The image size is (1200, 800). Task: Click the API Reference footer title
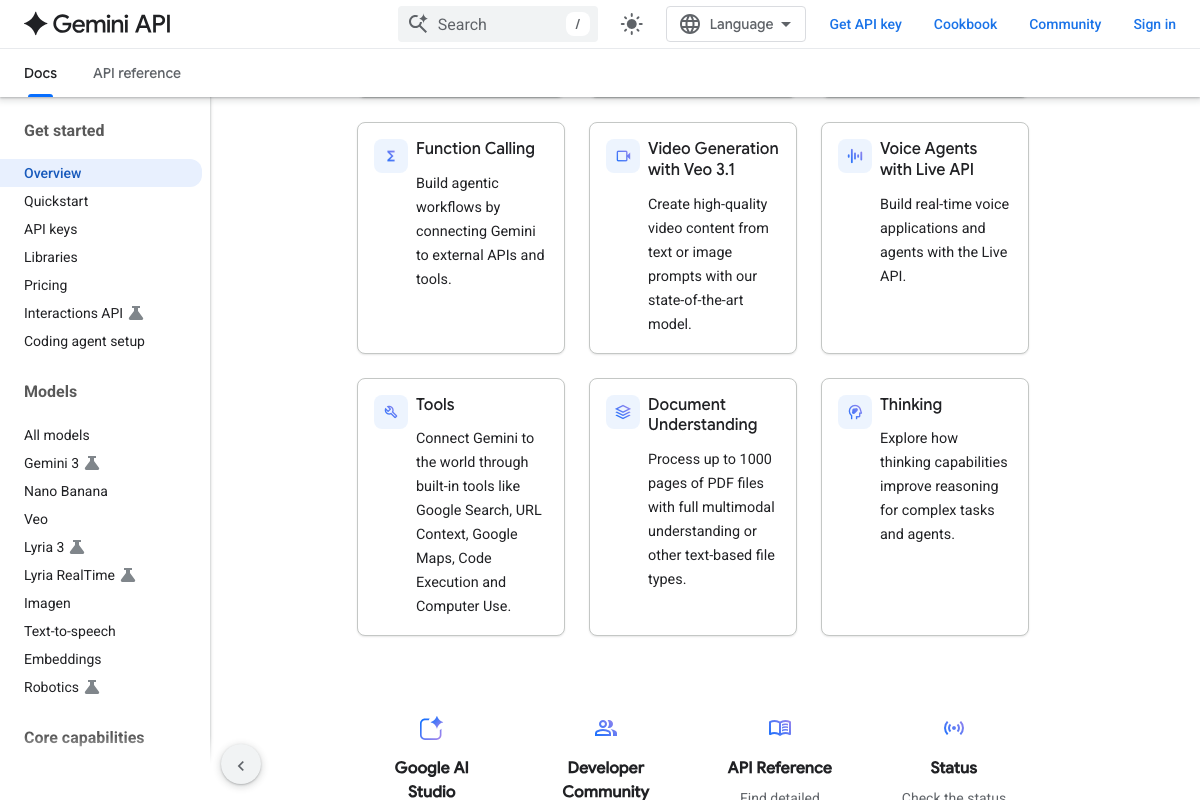point(780,767)
